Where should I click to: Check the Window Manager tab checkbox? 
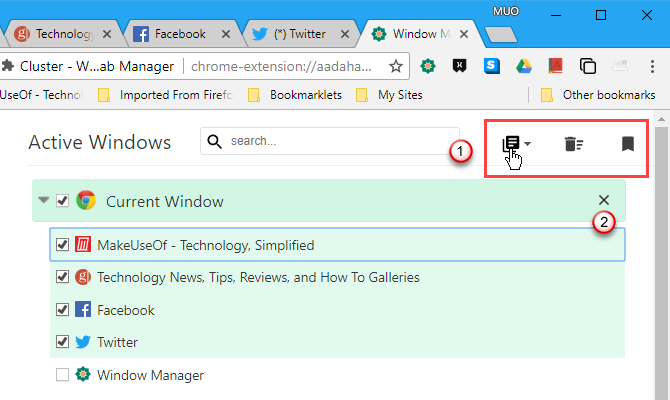(x=63, y=375)
